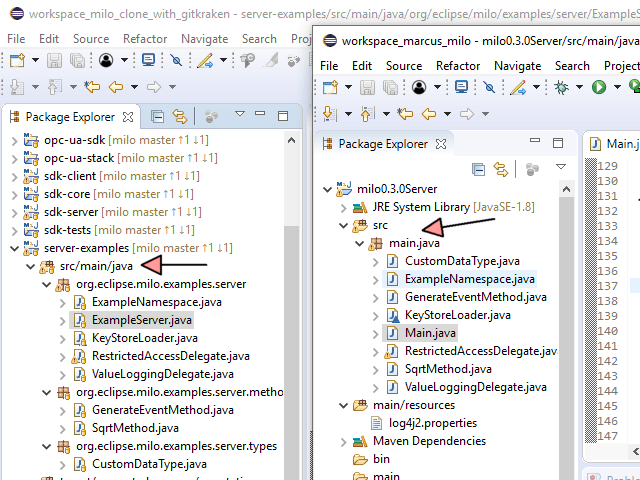Click Next Annotation icon in right window
This screenshot has width=640, height=480.
tap(329, 114)
